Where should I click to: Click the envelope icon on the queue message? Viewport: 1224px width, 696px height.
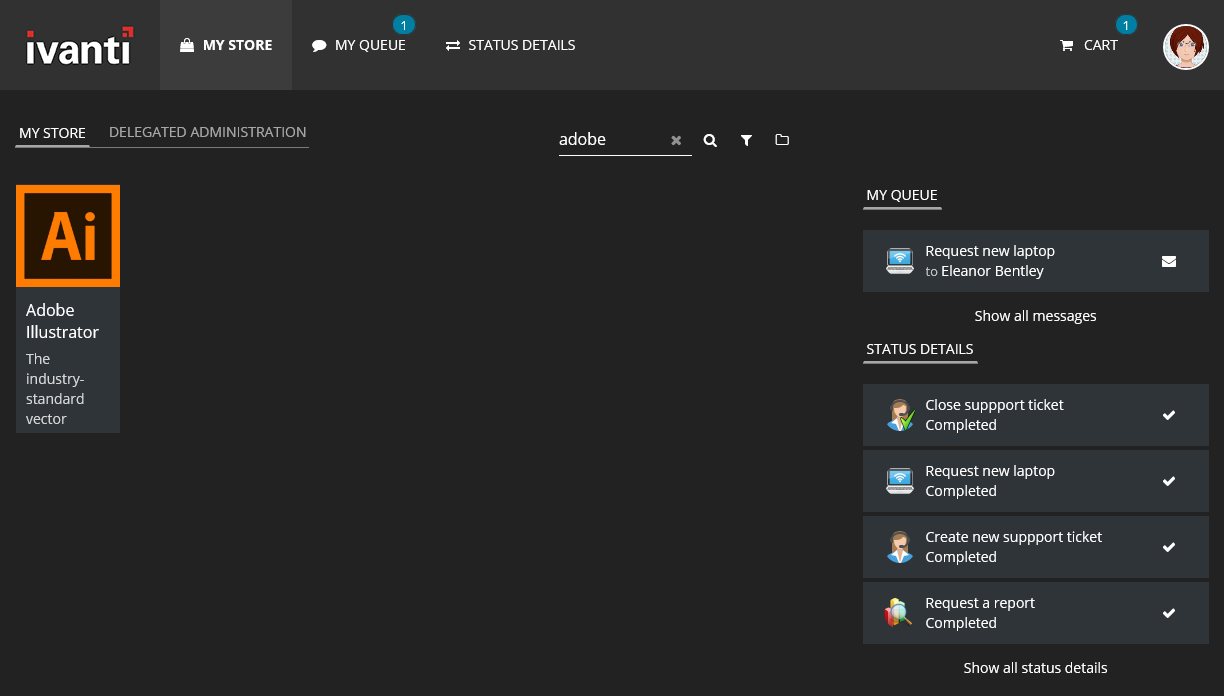point(1169,262)
